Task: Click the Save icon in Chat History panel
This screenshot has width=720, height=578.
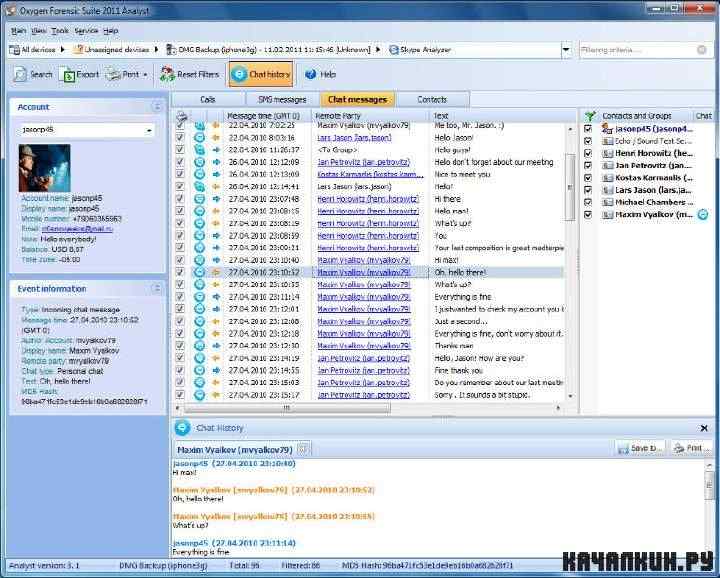Action: coord(623,449)
